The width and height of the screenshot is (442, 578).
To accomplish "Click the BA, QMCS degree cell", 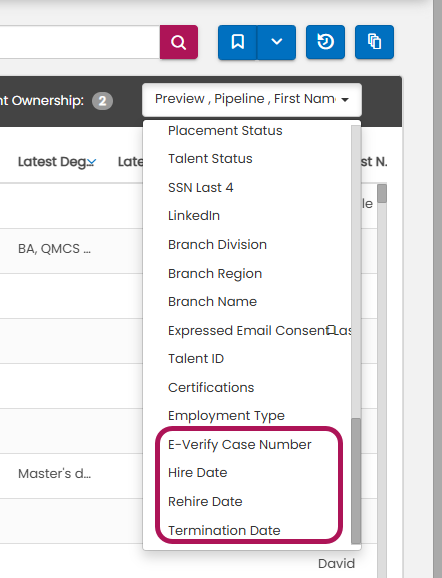I will pos(54,249).
